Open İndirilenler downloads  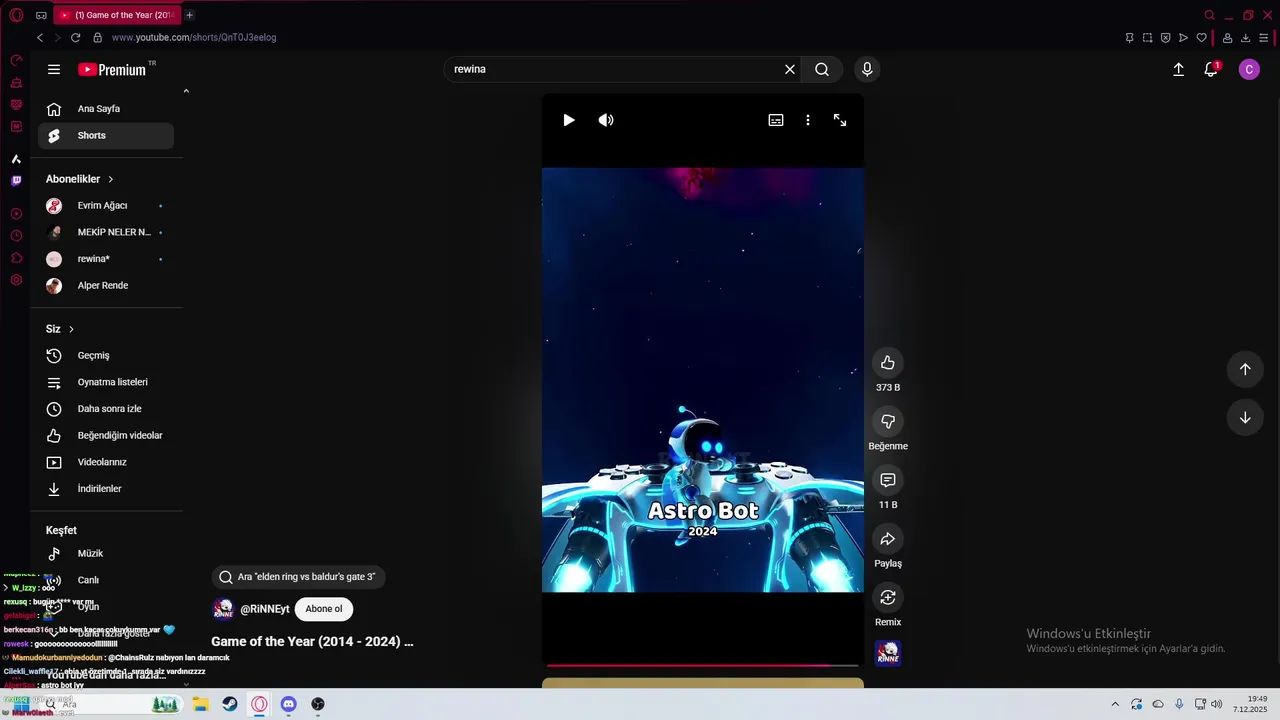click(x=106, y=489)
